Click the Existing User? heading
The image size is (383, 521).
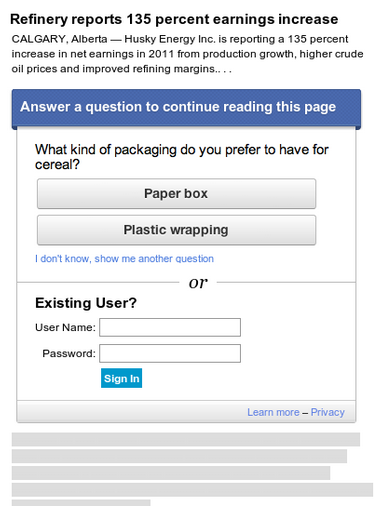86,303
